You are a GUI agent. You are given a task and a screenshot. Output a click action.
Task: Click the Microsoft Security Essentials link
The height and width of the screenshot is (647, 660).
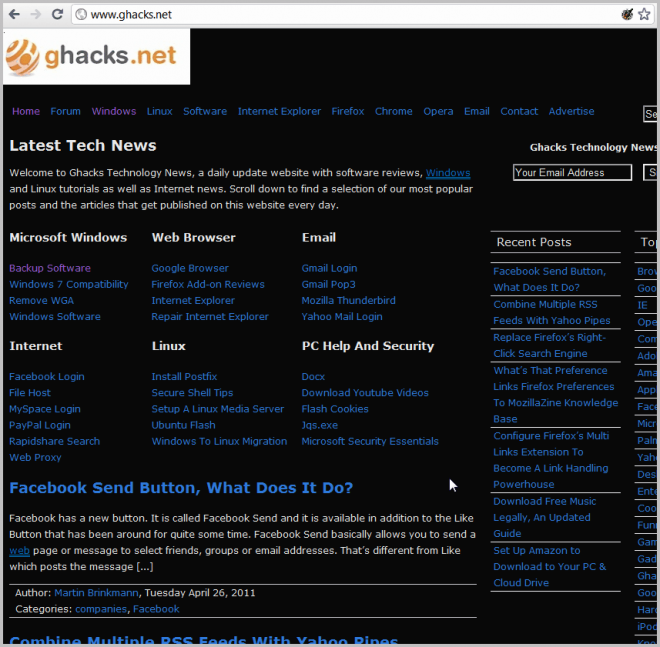coord(370,441)
